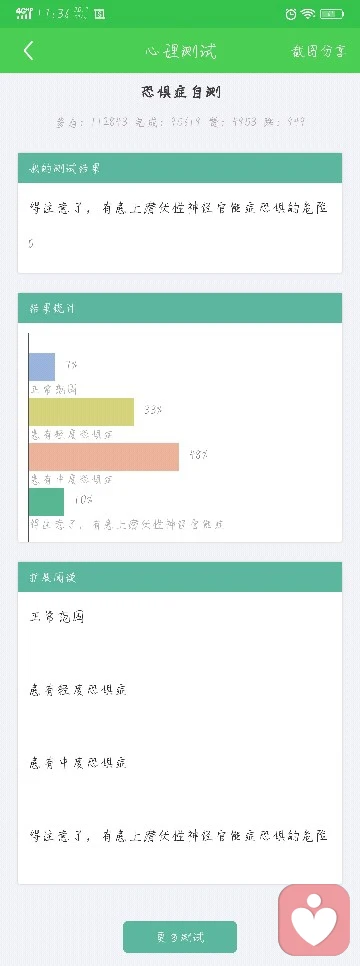Tap the pink heart floating icon
Viewport: 360px width, 966px height.
pyautogui.click(x=314, y=920)
